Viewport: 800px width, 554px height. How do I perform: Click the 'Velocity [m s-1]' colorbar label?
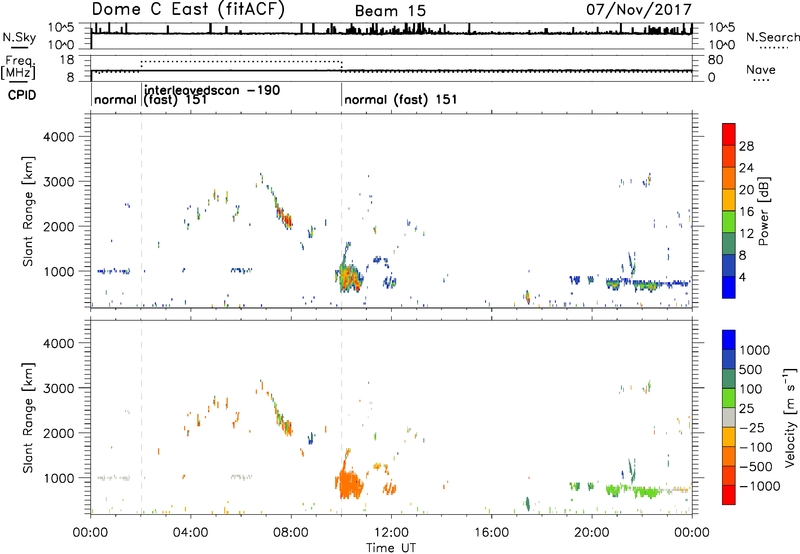790,417
